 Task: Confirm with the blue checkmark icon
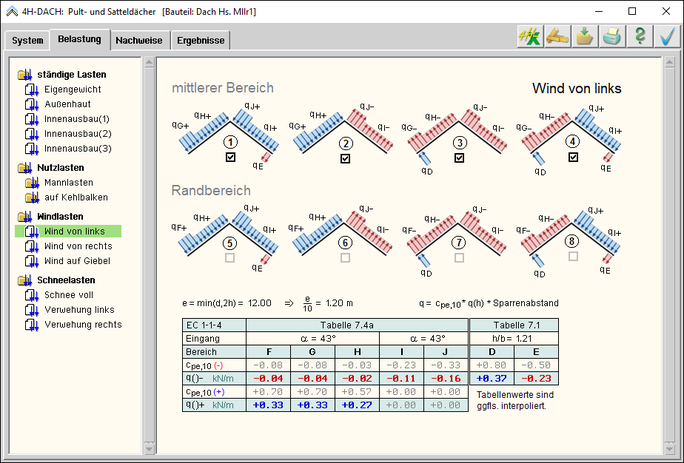[x=666, y=37]
